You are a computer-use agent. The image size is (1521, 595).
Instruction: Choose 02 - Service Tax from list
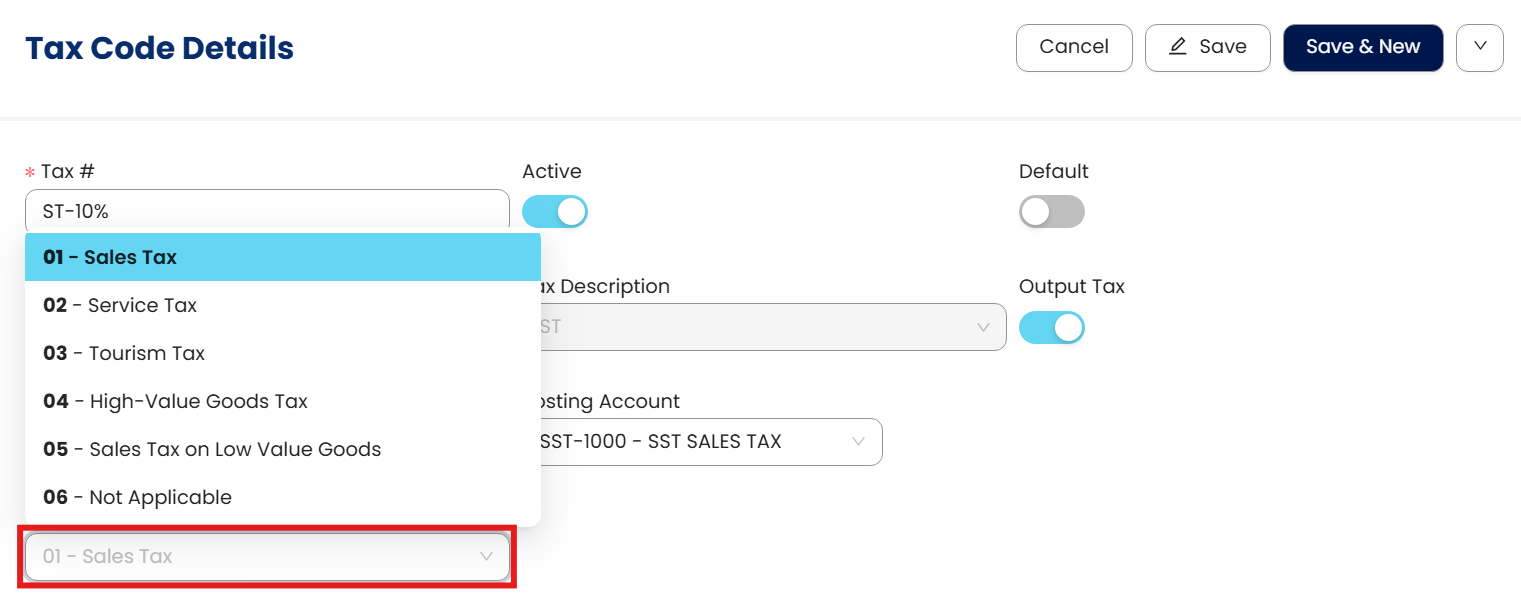click(x=282, y=305)
